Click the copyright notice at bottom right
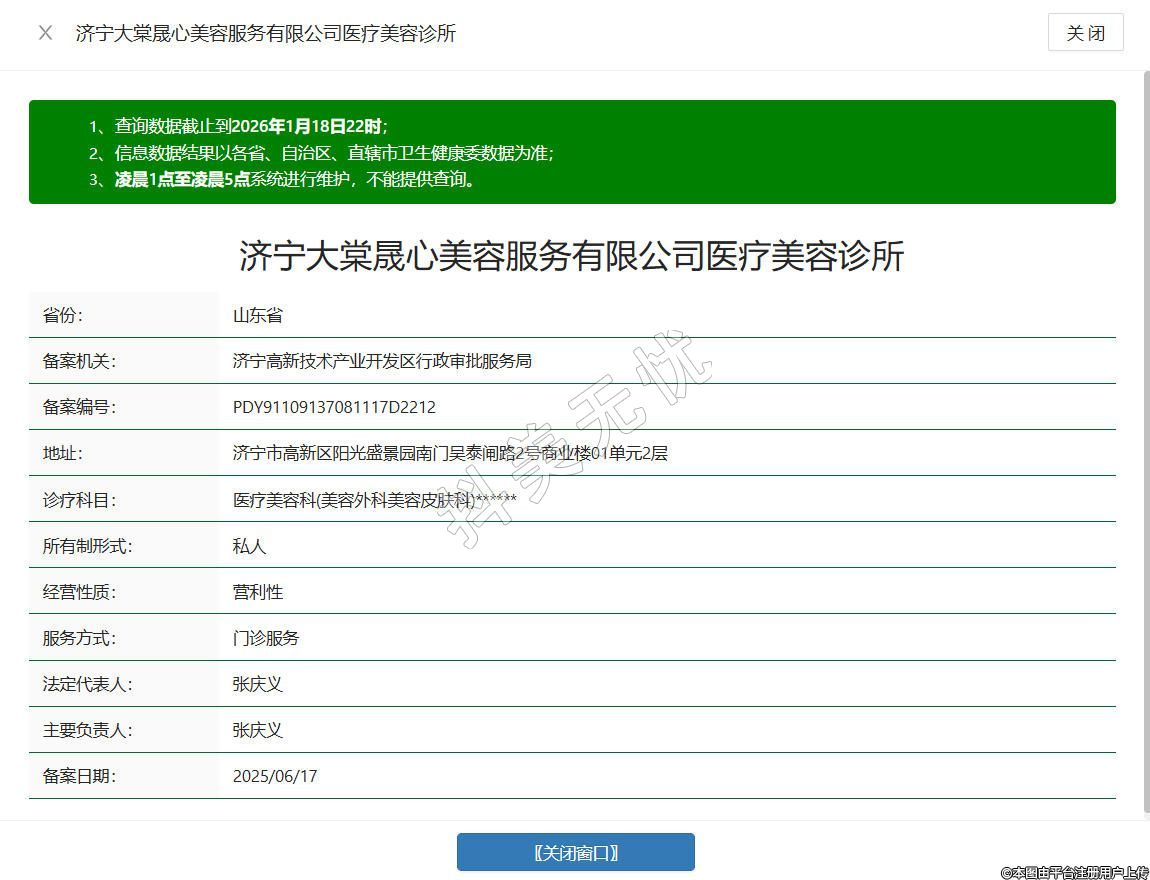Screen dimensions: 1150x880 (x=1074, y=872)
